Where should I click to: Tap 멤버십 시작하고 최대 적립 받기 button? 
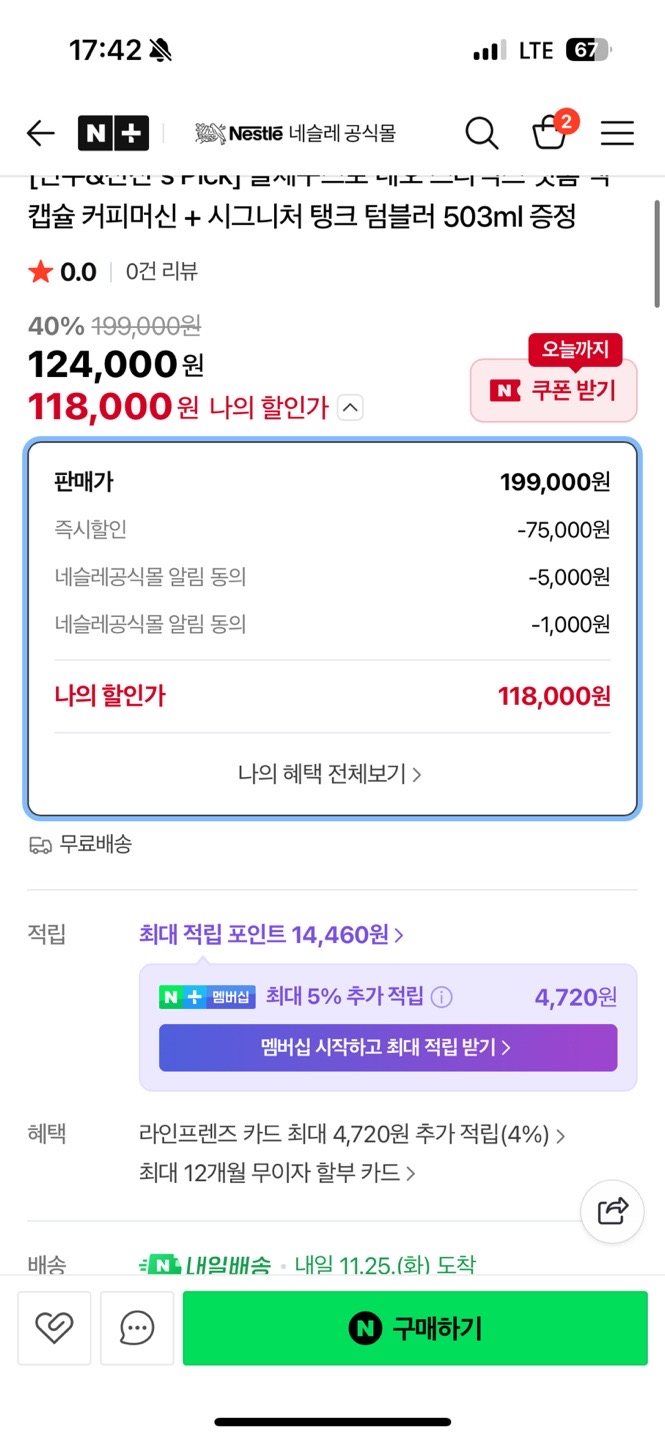387,1048
